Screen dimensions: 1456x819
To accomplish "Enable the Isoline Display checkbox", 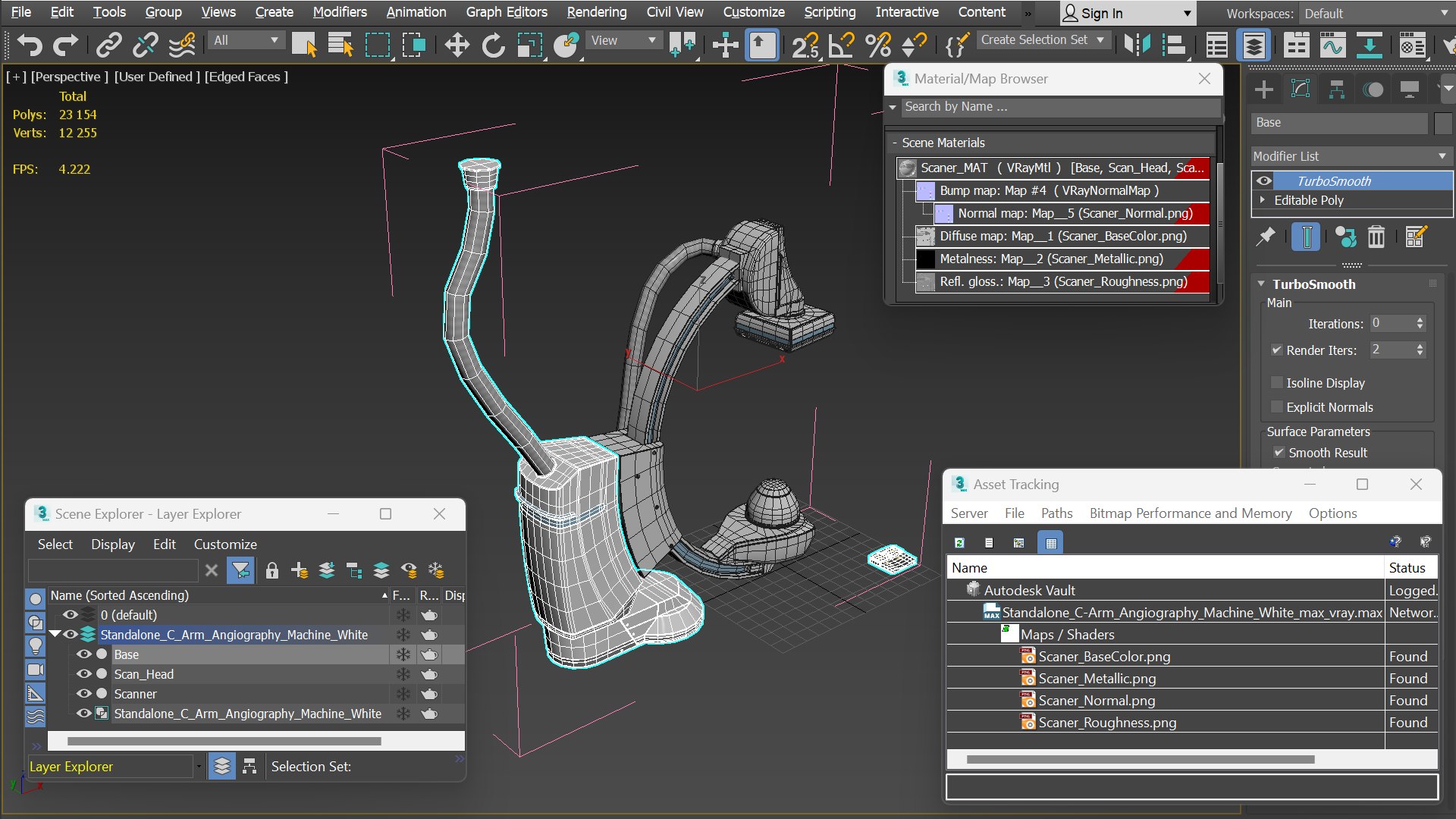I will click(1277, 383).
